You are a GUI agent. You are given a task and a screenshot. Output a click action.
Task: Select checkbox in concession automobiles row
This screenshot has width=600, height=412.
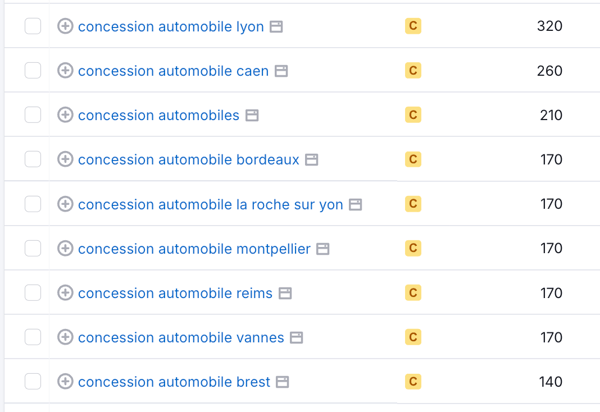coord(33,115)
